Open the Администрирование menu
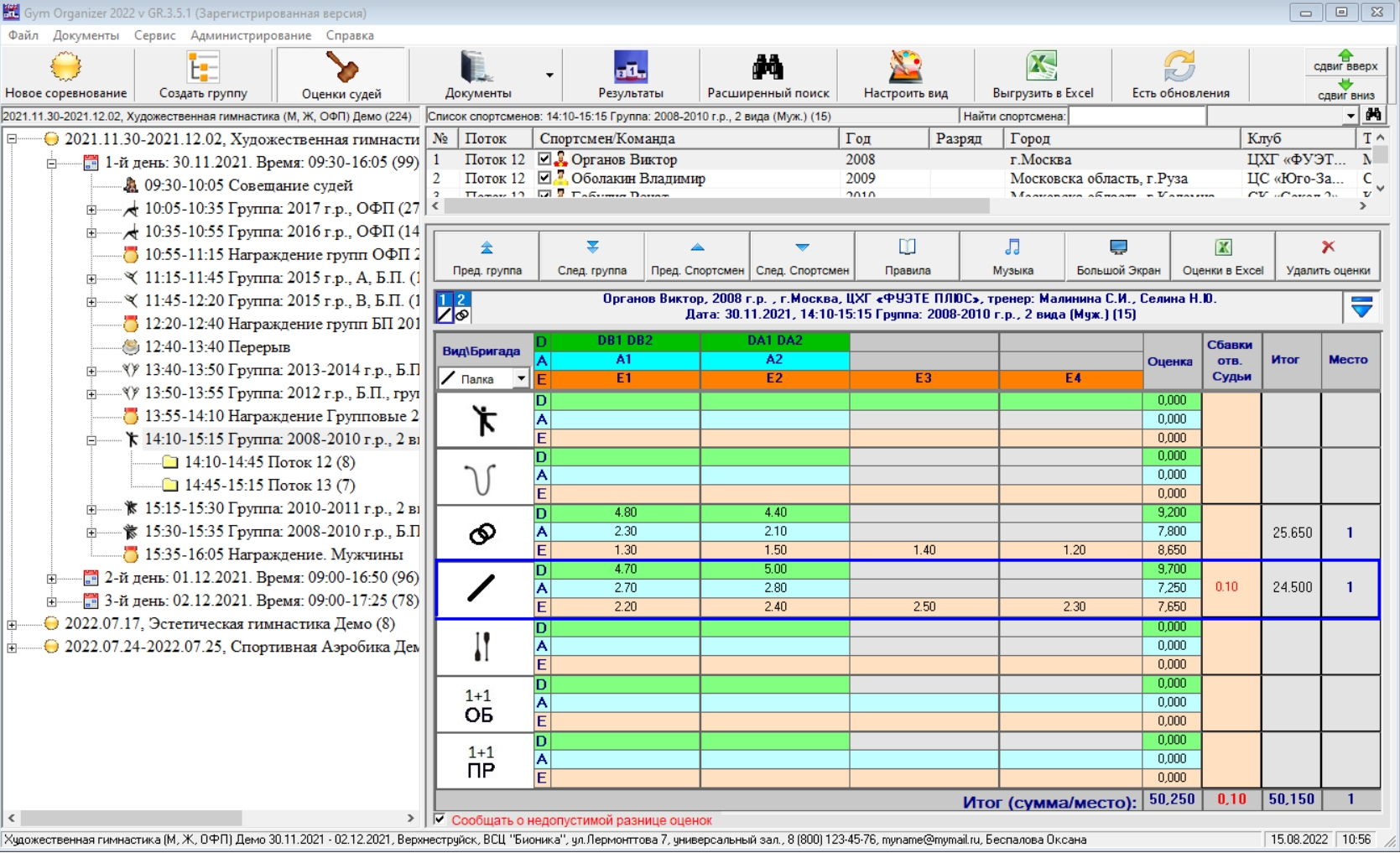This screenshot has width=1400, height=853. coord(250,35)
